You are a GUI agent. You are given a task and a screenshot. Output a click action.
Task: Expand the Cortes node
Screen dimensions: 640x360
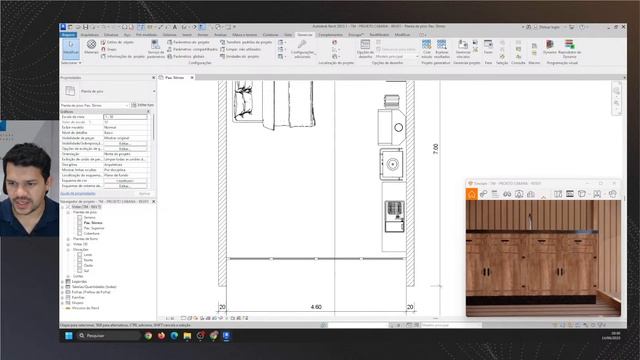tap(68, 276)
